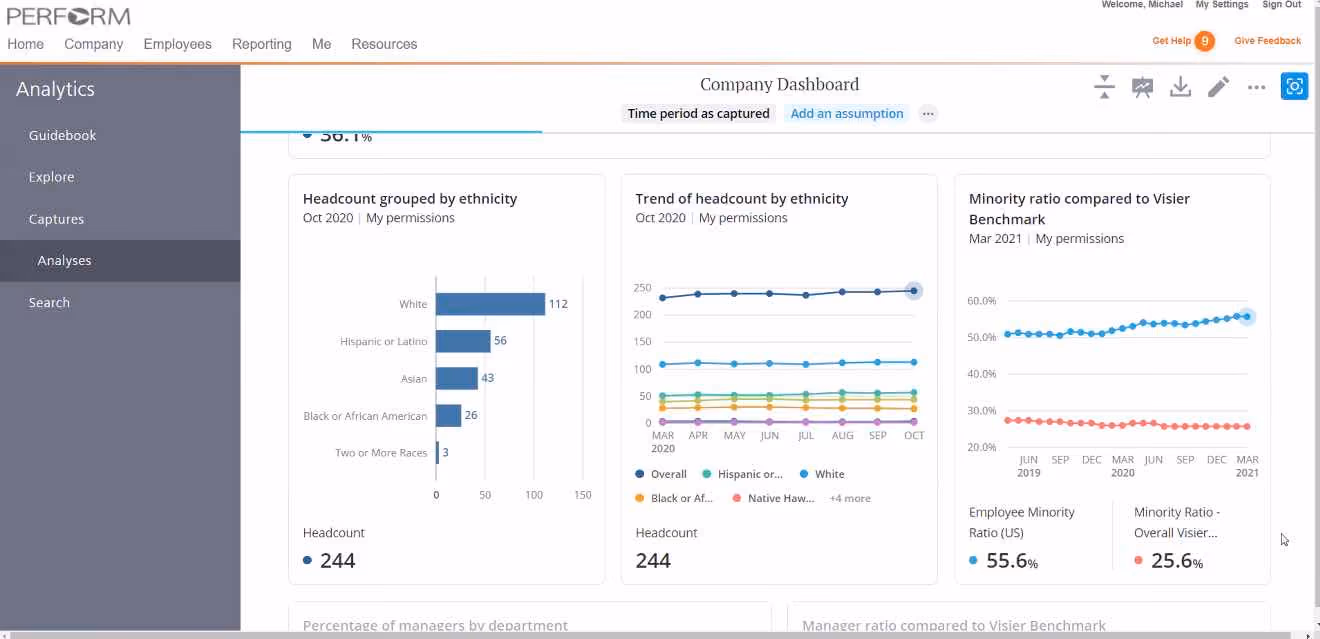Click Add an assumption
Viewport: 1320px width, 639px height.
(847, 113)
